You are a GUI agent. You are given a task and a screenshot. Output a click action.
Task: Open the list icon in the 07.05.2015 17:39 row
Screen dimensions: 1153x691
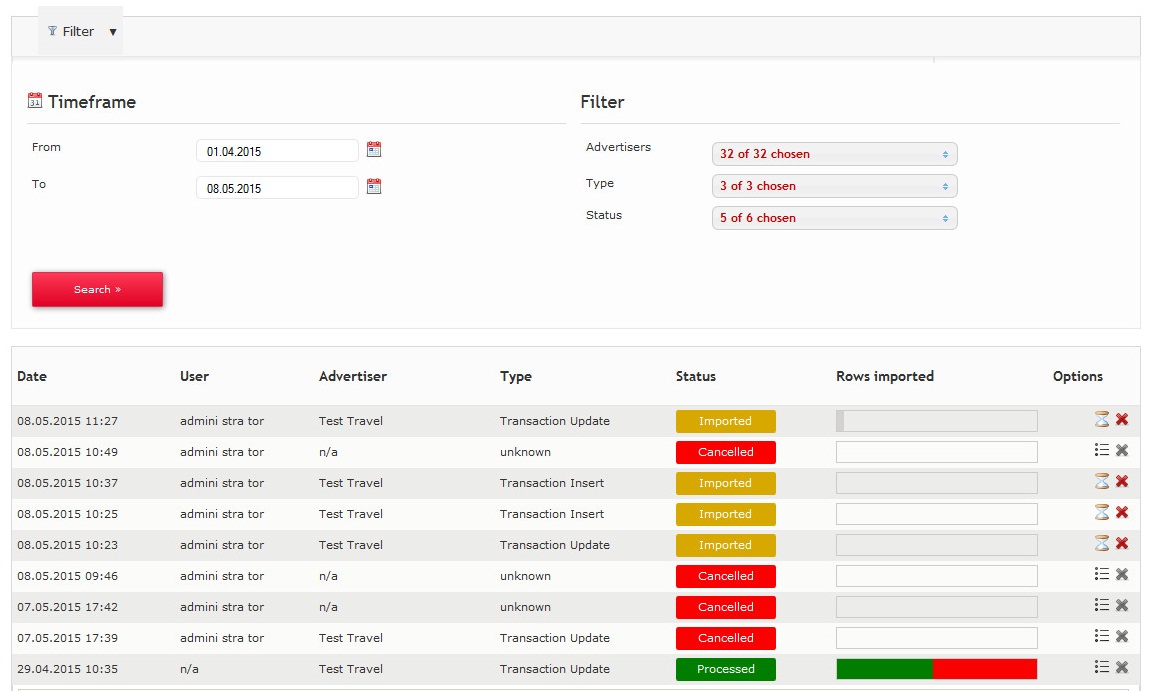[1102, 636]
